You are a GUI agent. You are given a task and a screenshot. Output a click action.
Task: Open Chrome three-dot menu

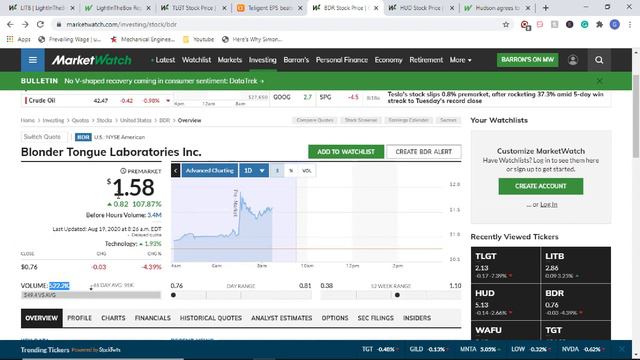click(x=630, y=24)
